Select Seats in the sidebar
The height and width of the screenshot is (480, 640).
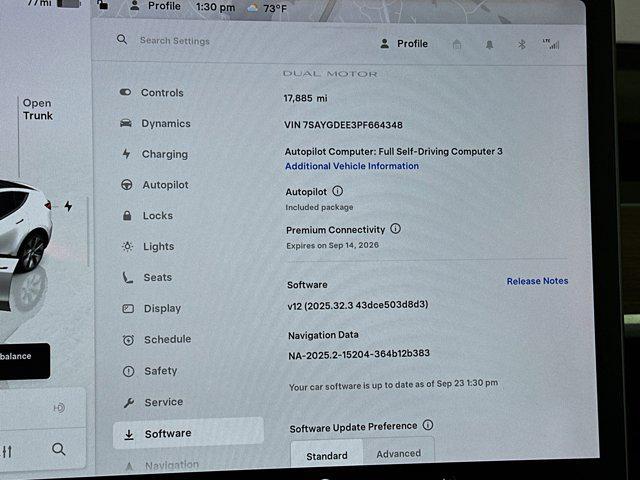pyautogui.click(x=147, y=278)
